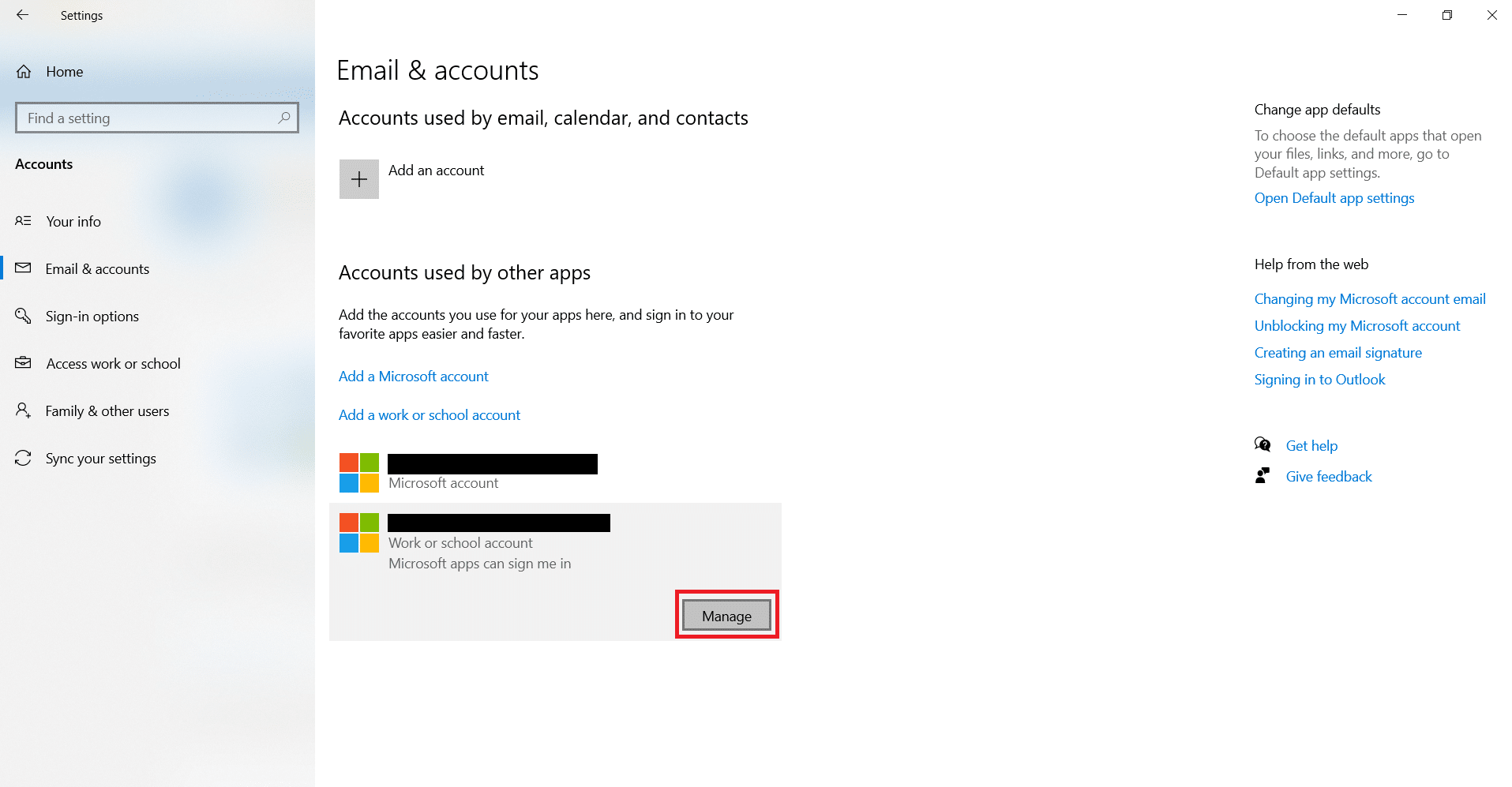Click the Home house icon

point(24,72)
